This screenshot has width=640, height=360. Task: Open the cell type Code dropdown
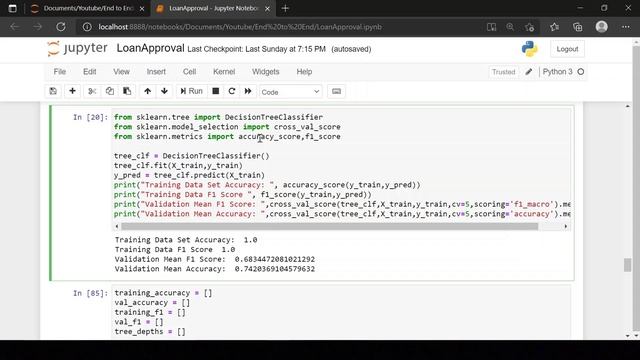290,92
